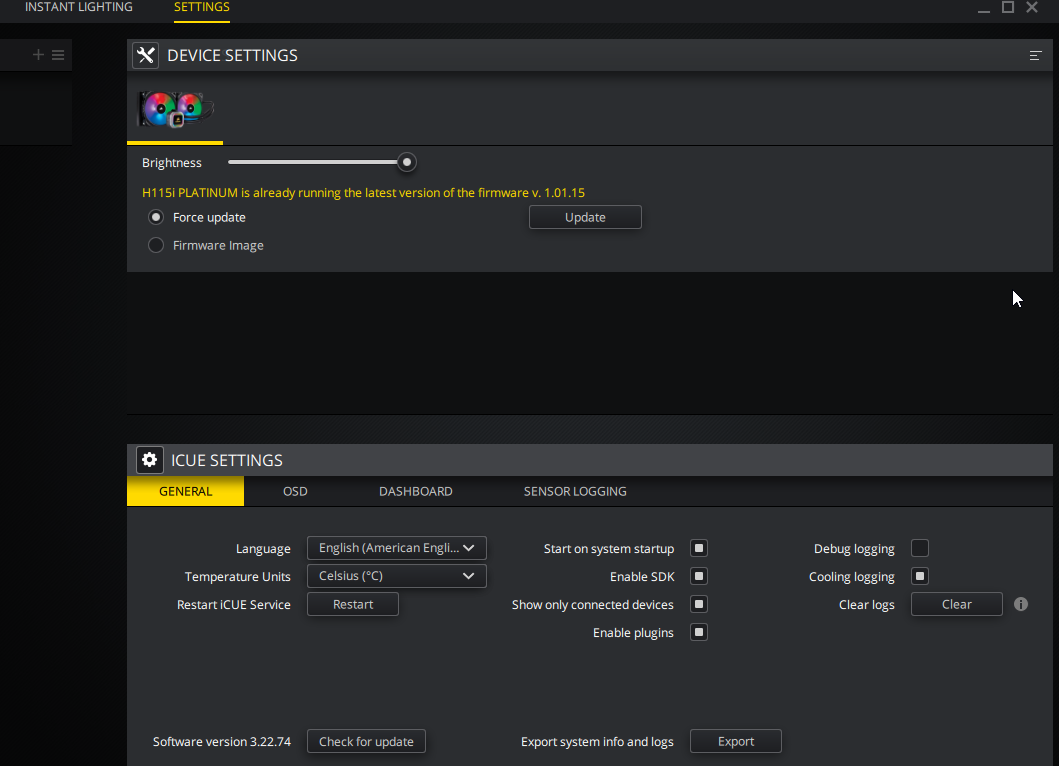Click the firmware version status message
1059x766 pixels.
(363, 193)
